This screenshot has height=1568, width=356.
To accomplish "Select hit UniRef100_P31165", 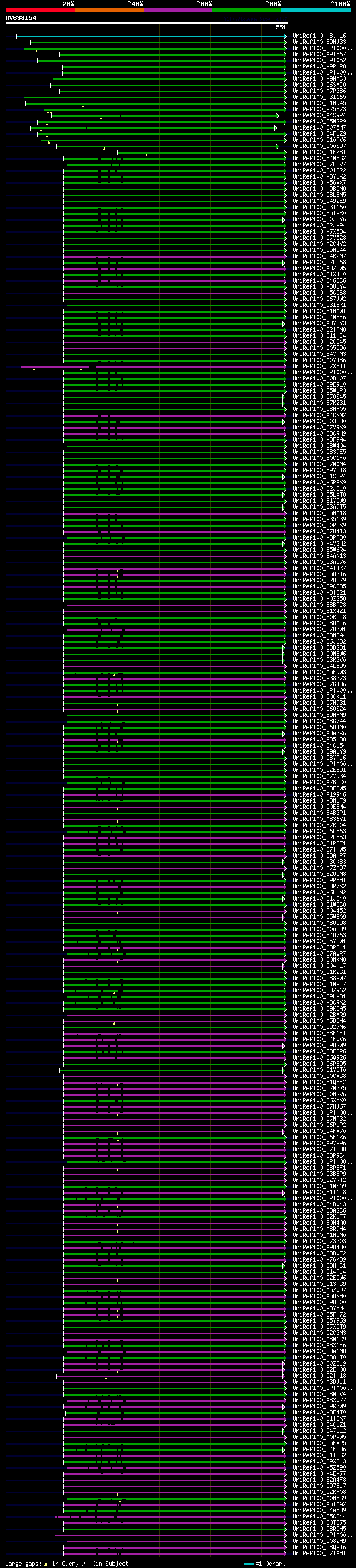I will pyautogui.click(x=319, y=97).
